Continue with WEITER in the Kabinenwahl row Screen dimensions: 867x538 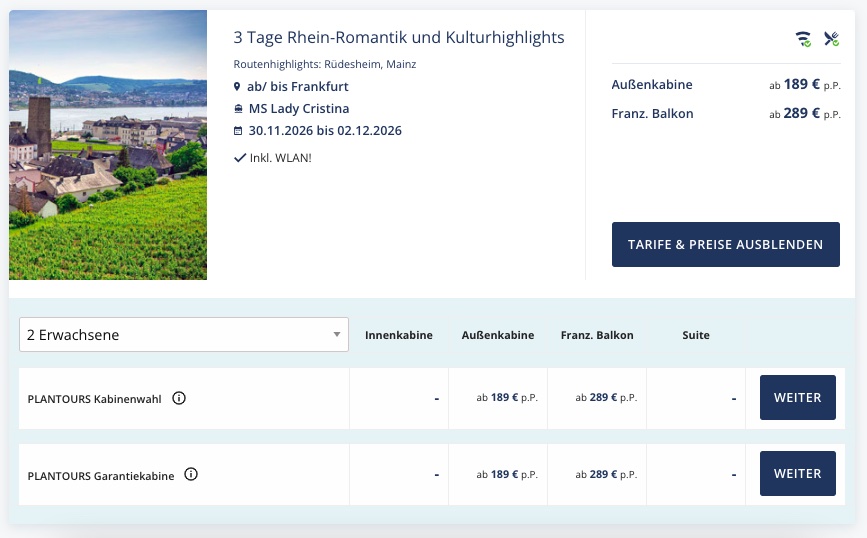(797, 398)
